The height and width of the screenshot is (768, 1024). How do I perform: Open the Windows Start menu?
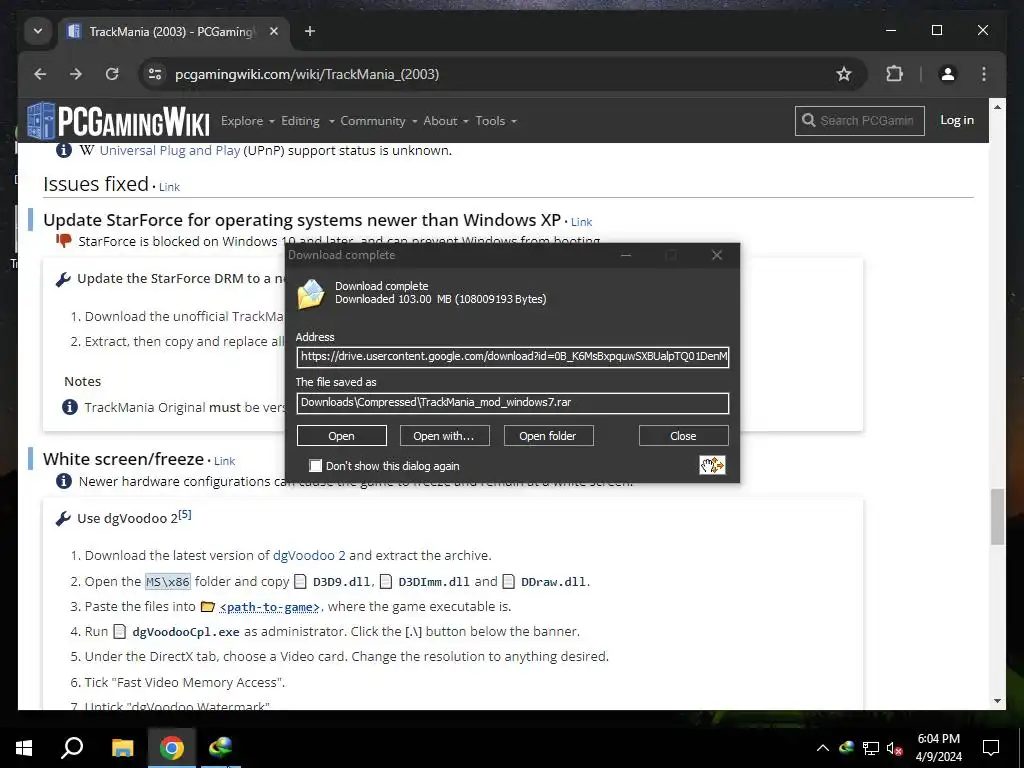24,748
